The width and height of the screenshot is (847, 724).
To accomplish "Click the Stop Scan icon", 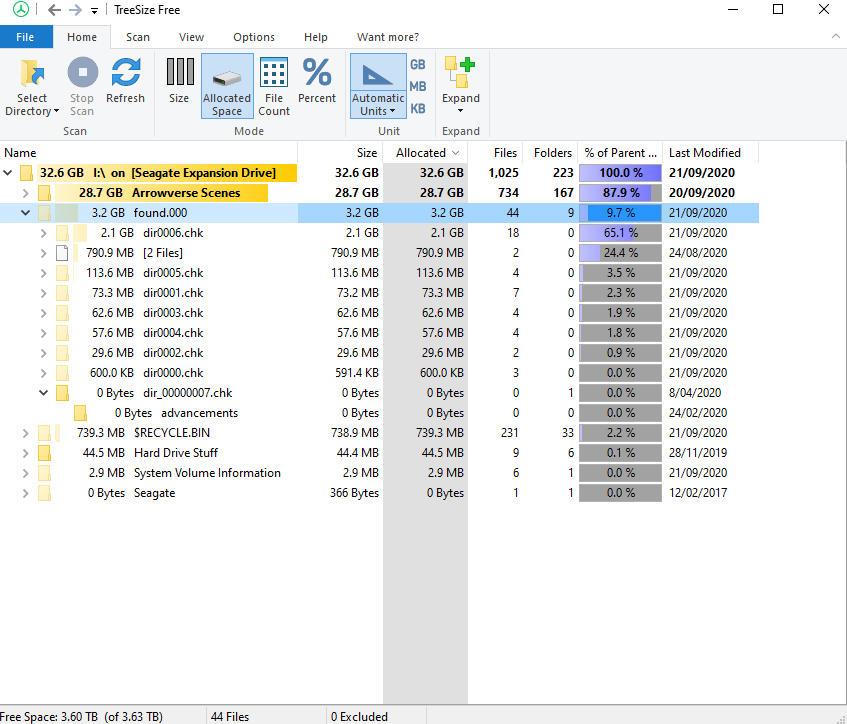I will (x=81, y=87).
